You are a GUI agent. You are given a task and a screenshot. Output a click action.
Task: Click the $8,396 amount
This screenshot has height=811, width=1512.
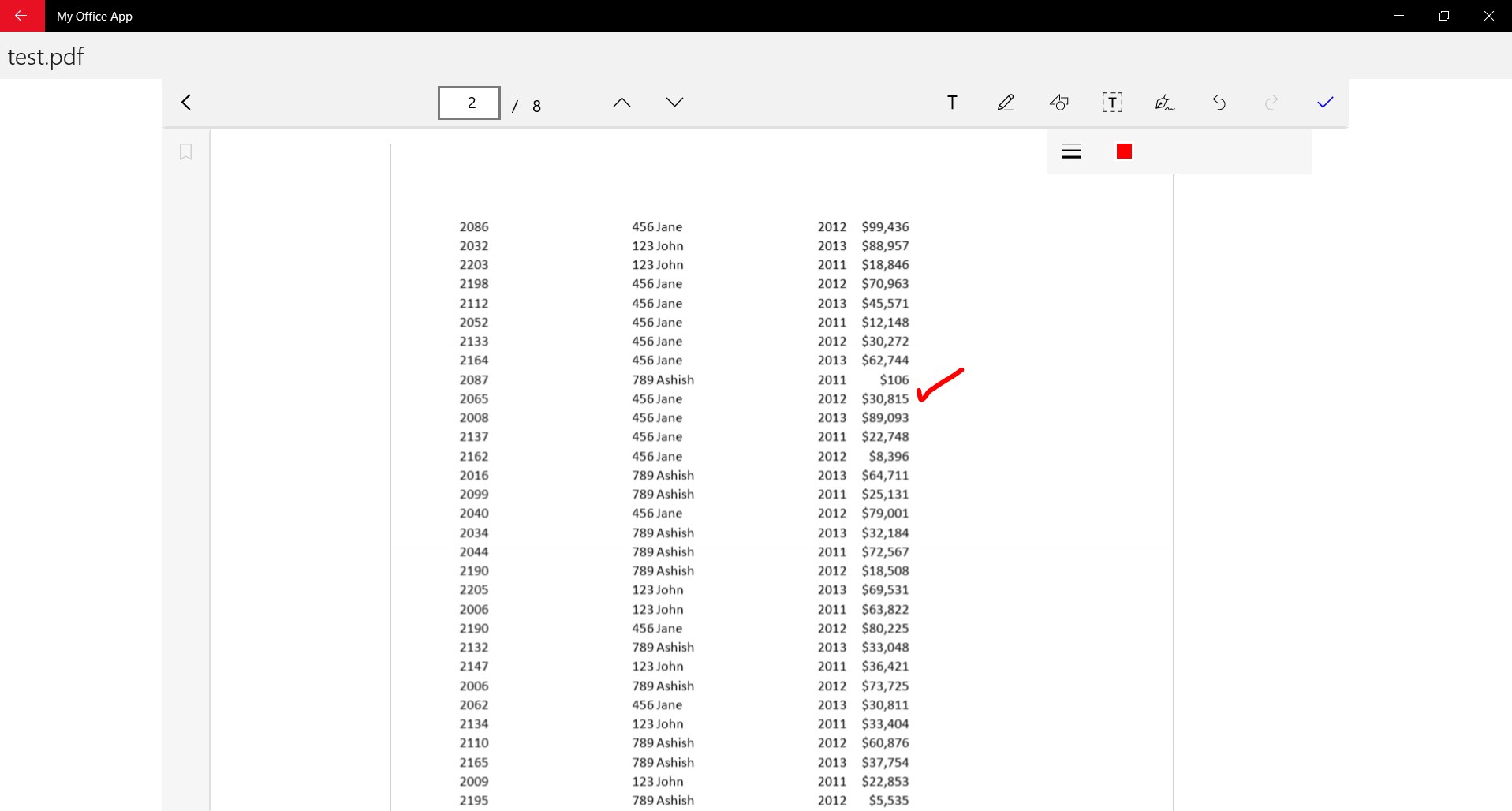coord(889,457)
